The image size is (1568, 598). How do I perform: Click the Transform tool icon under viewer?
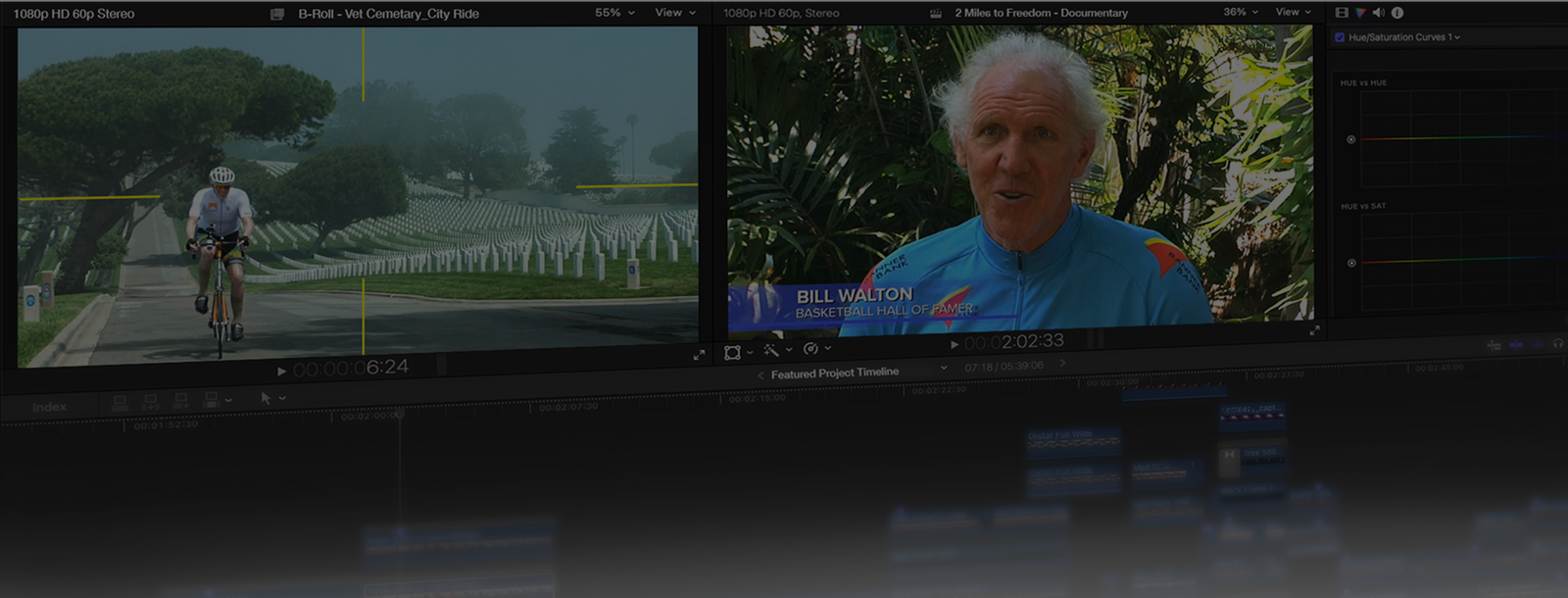pyautogui.click(x=732, y=352)
